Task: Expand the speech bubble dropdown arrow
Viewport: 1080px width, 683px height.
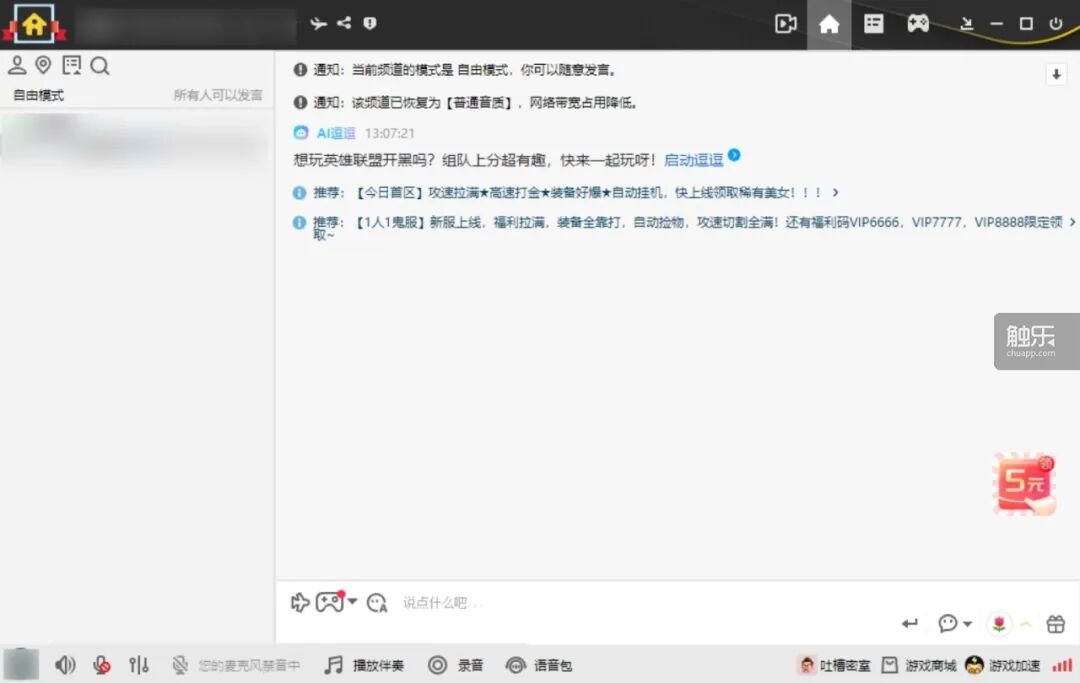Action: pos(967,624)
